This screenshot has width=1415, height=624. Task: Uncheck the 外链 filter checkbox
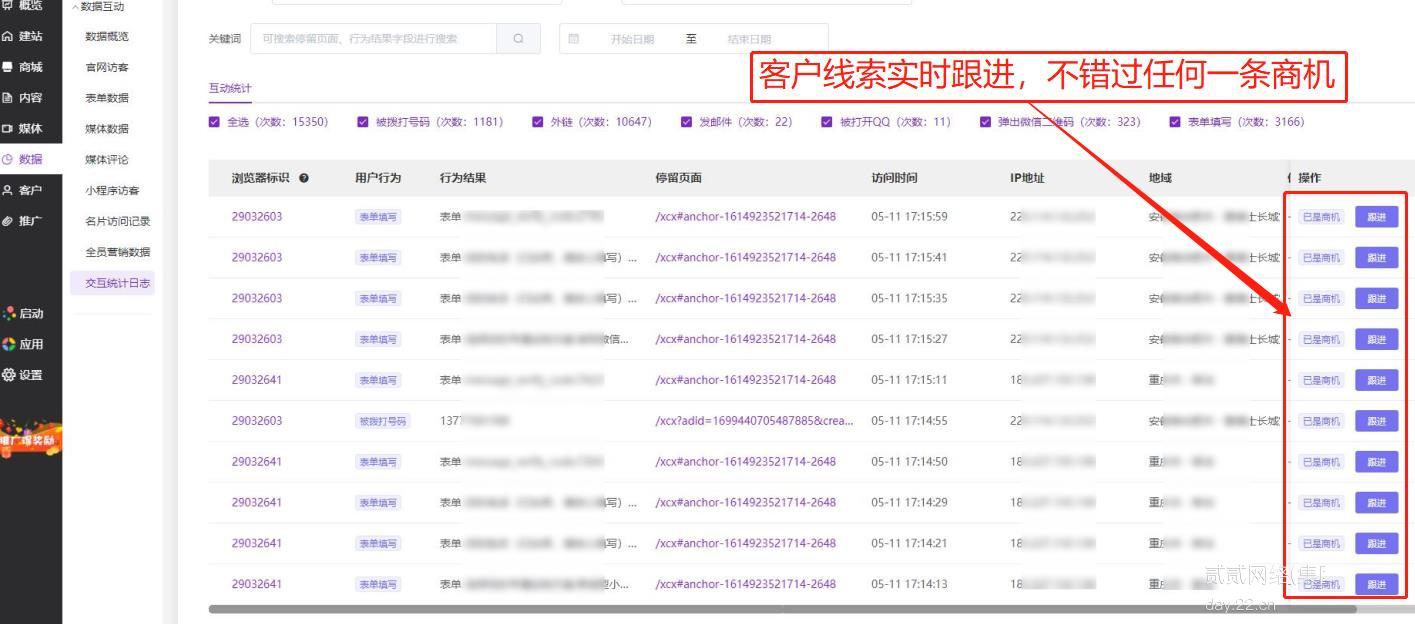click(x=538, y=122)
